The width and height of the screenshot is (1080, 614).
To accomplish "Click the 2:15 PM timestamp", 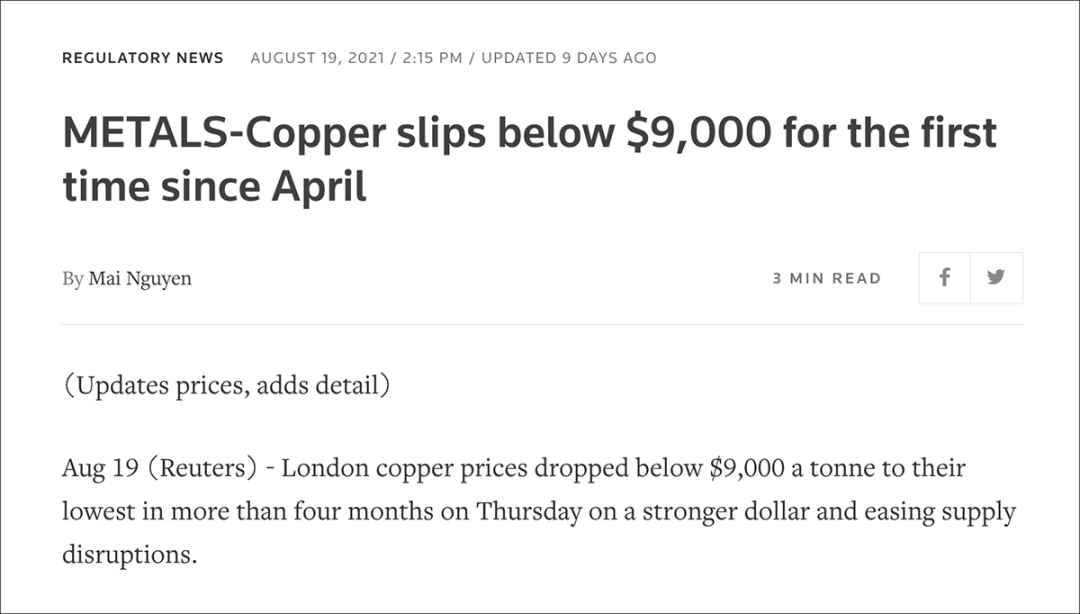I will point(433,58).
